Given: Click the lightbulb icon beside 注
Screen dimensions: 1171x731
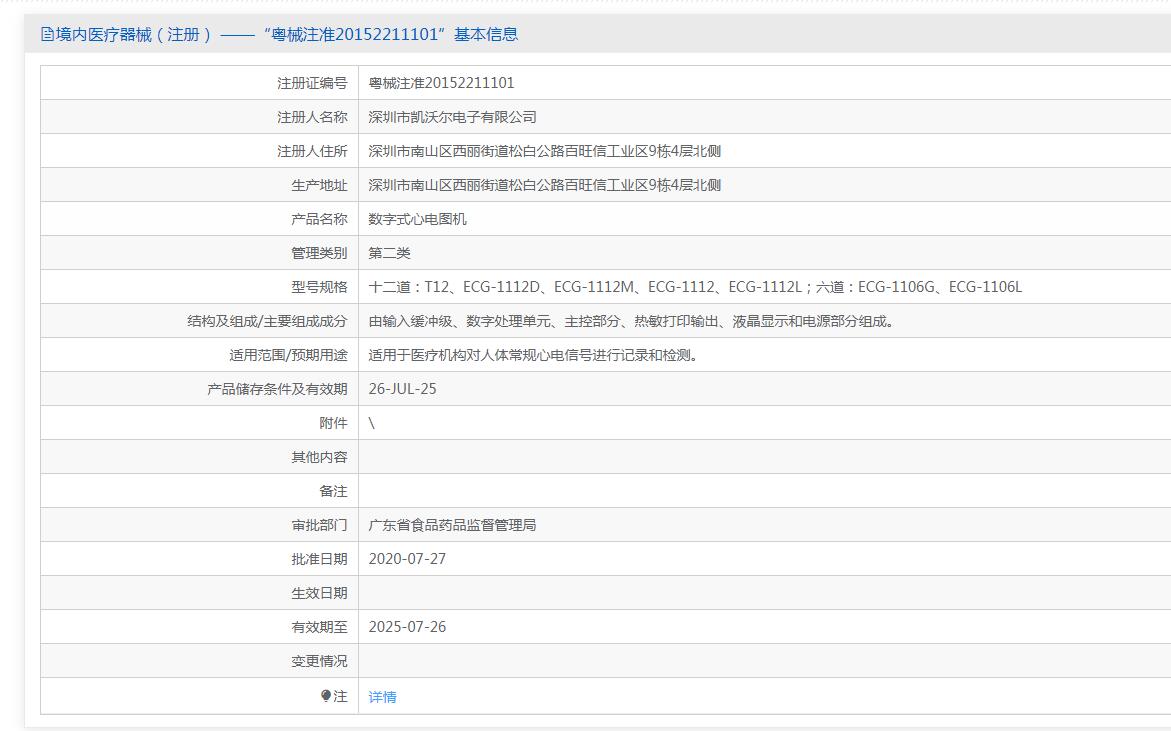Looking at the screenshot, I should [x=326, y=696].
